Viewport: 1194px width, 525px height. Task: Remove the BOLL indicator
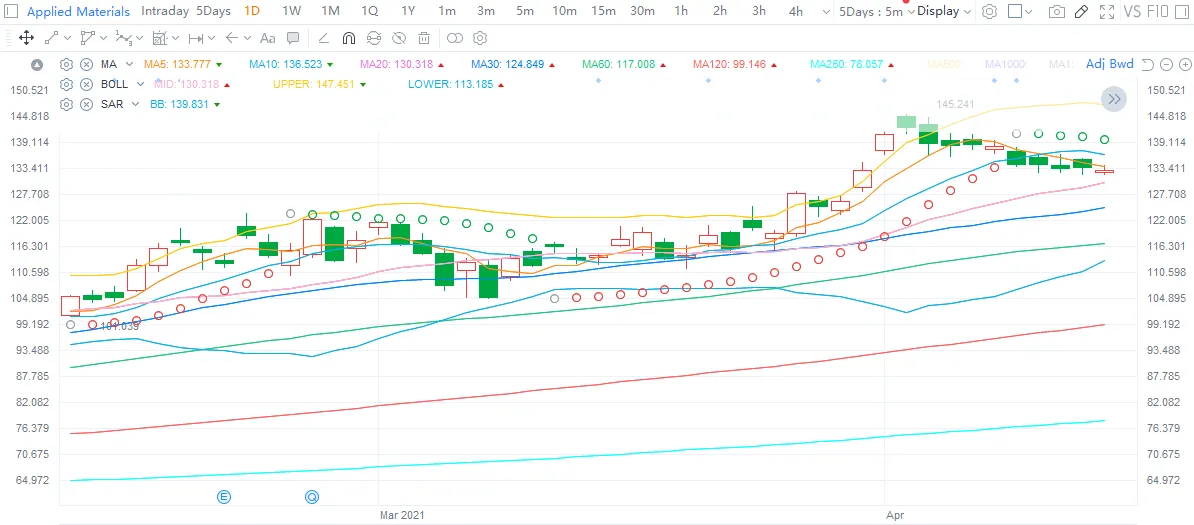pos(86,84)
